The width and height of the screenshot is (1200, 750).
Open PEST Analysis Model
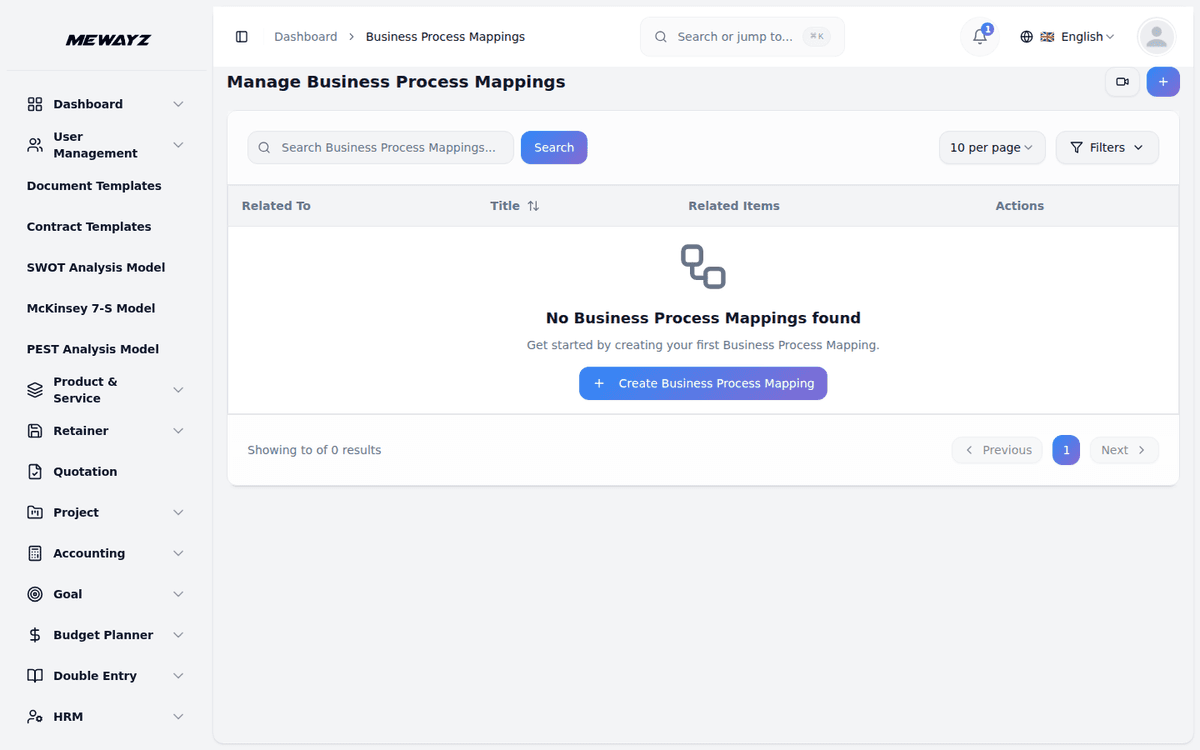(93, 349)
